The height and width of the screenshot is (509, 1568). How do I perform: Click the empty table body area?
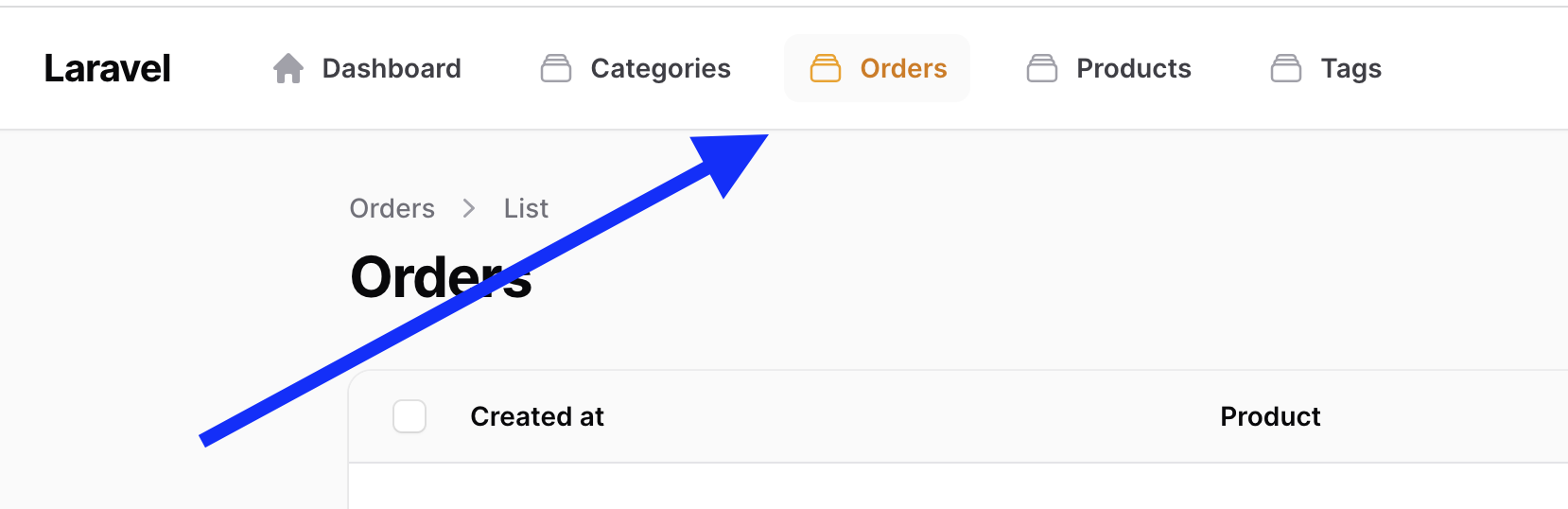tap(958, 486)
